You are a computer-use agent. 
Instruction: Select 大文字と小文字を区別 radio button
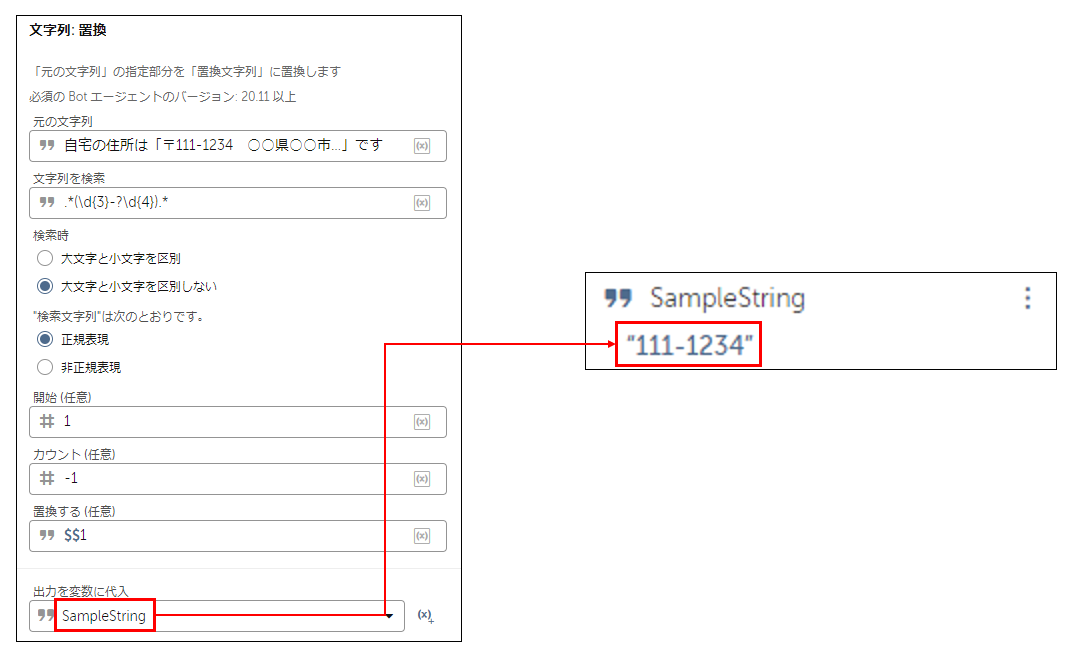pyautogui.click(x=45, y=259)
